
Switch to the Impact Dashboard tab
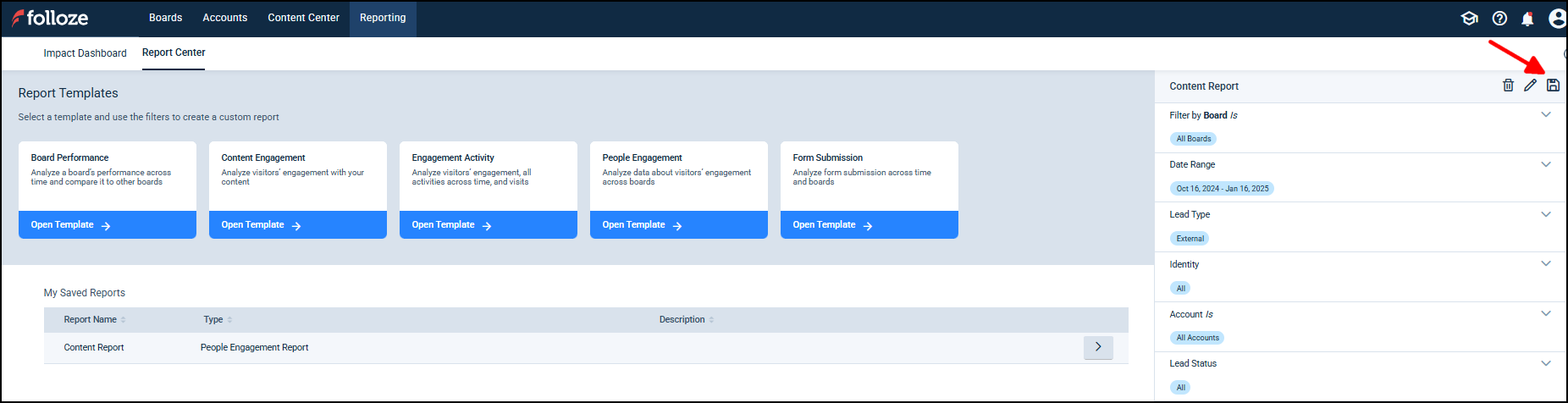coord(85,53)
